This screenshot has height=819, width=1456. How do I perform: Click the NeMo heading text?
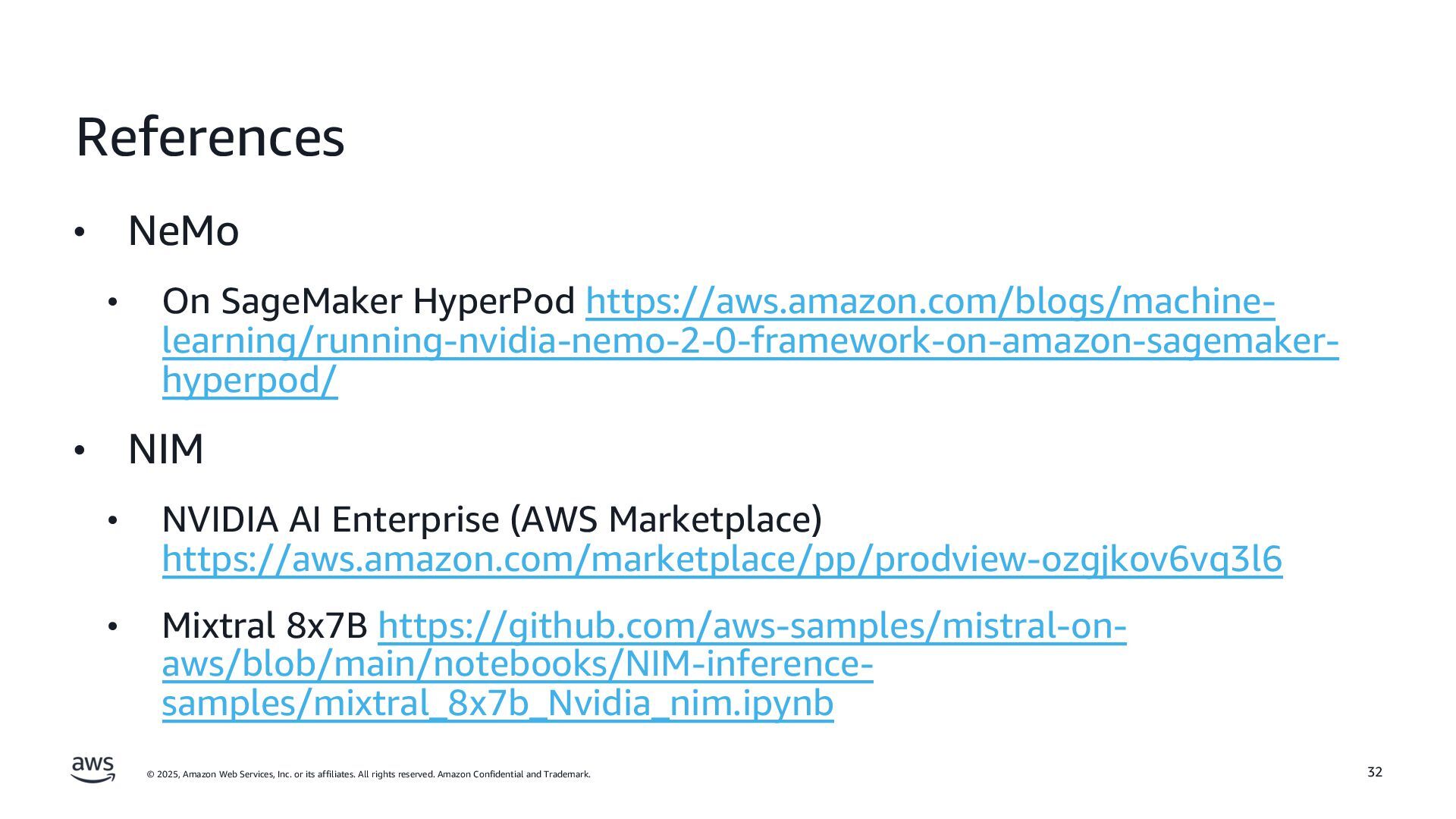(184, 231)
